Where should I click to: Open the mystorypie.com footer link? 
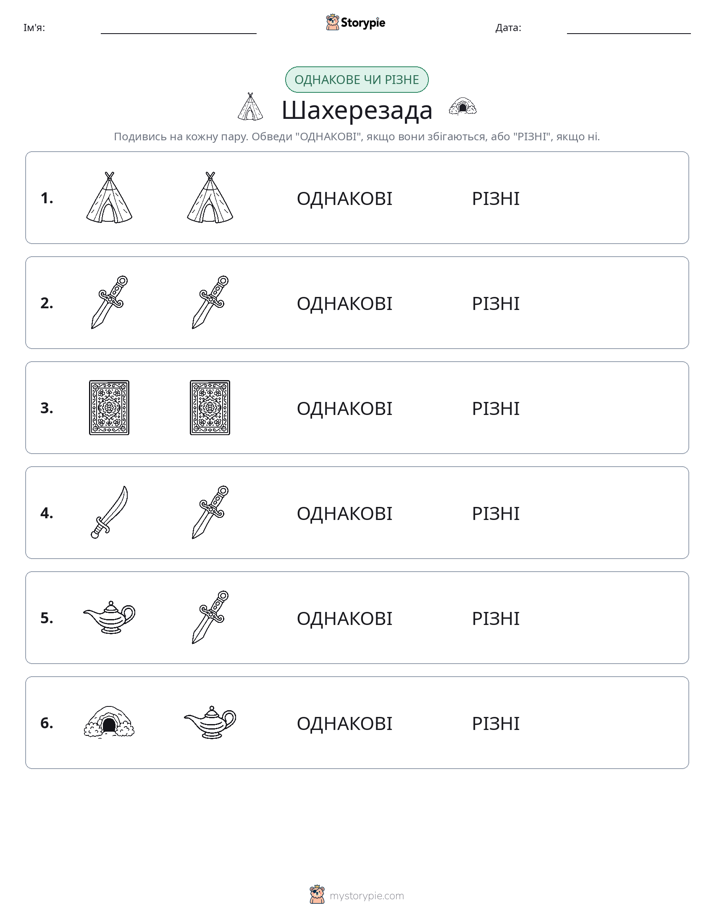[x=357, y=895]
